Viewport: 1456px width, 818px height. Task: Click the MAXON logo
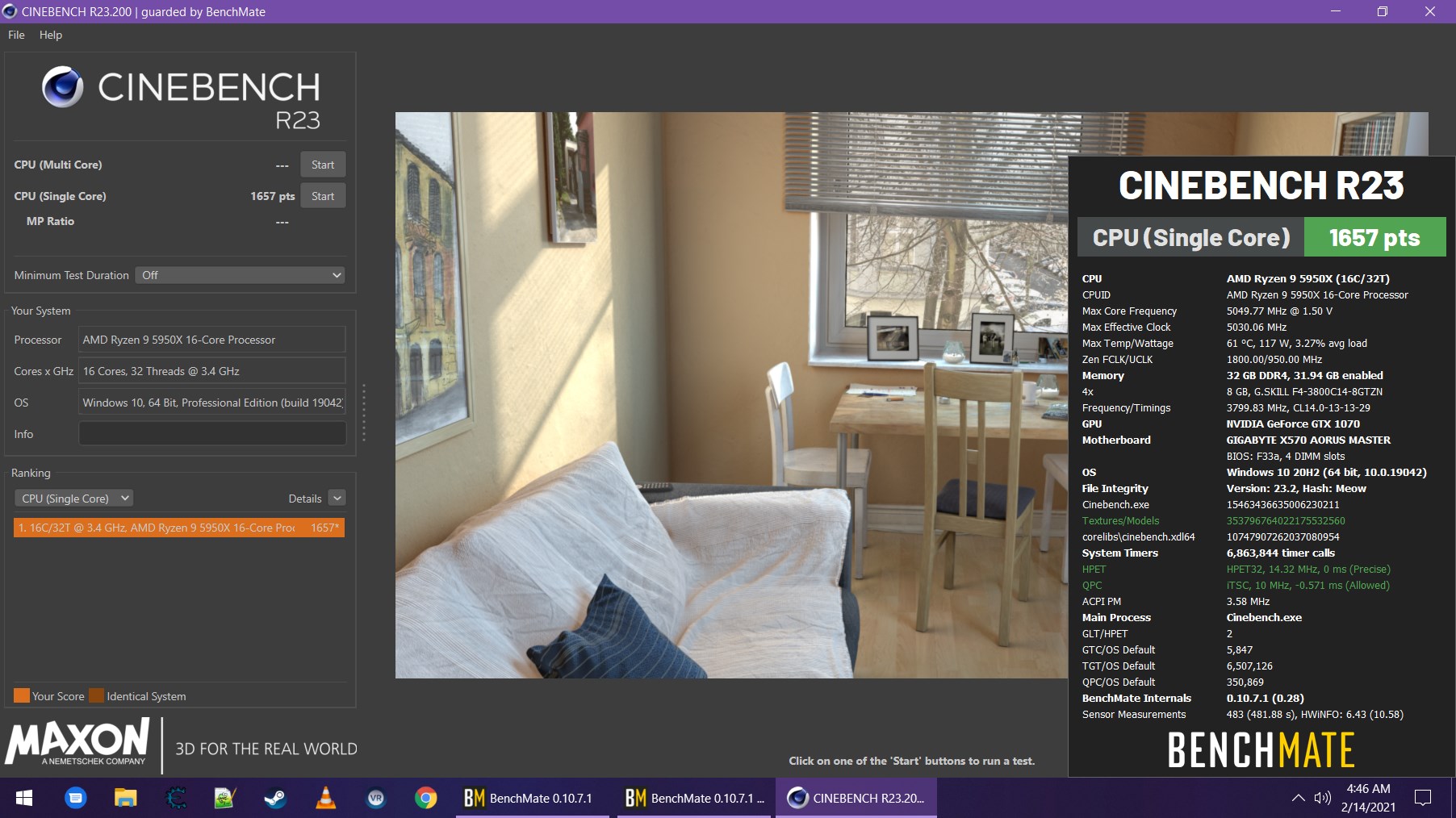tap(78, 742)
